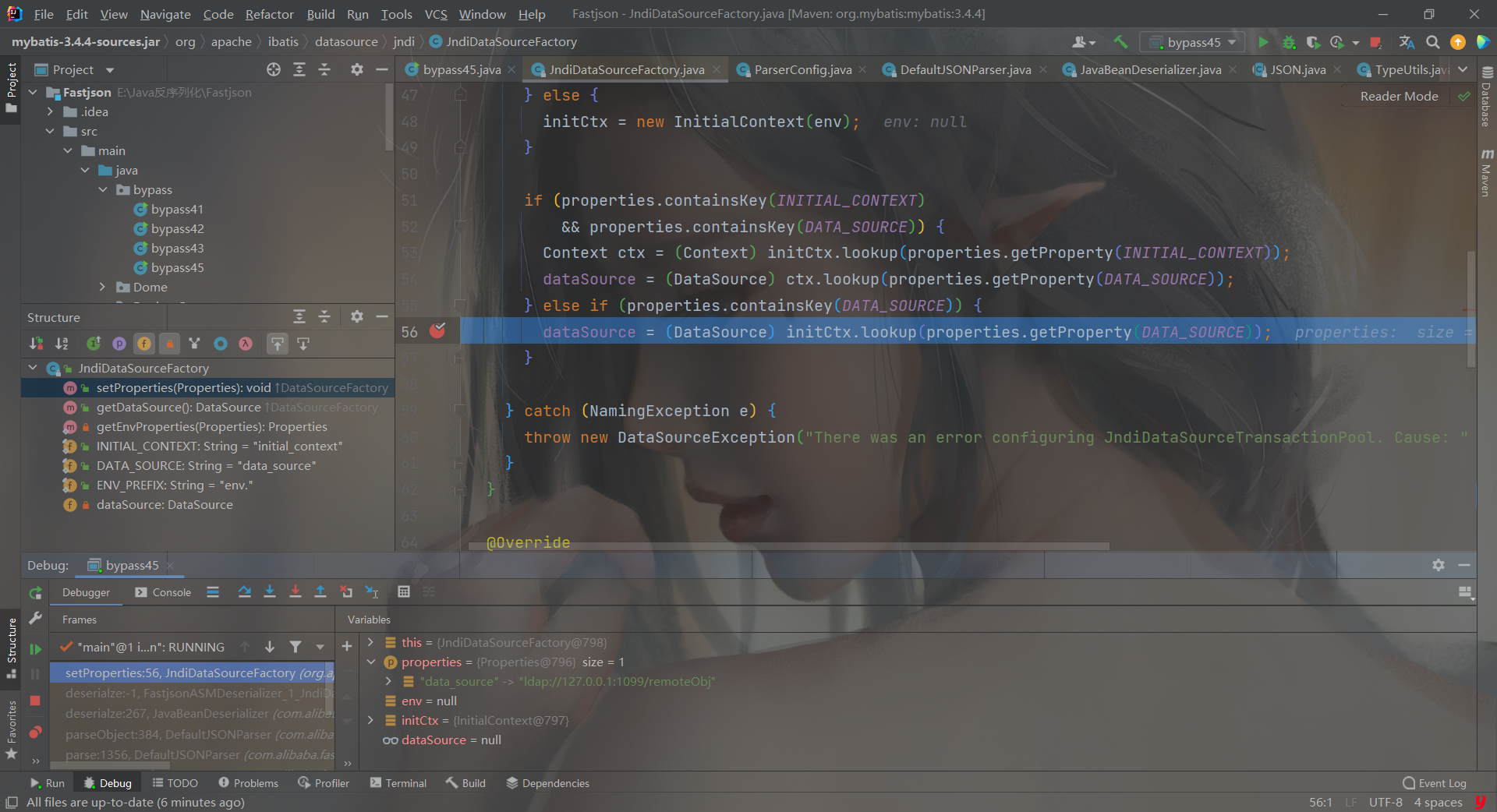Select deserialze:267 JavaBeanDeserializer frame

[193, 714]
